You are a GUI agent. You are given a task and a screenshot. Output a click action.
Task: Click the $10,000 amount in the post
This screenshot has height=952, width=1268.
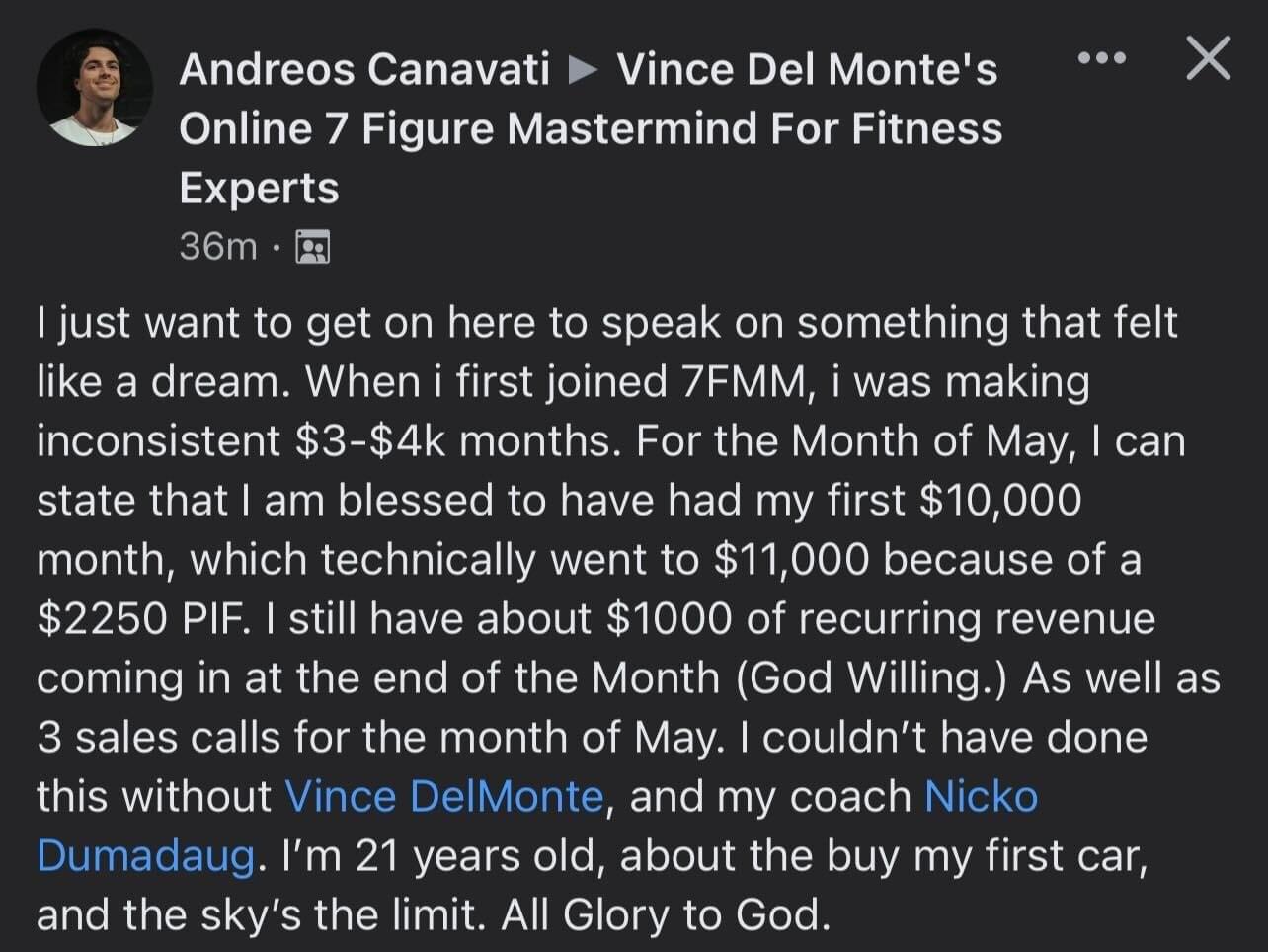click(x=999, y=501)
